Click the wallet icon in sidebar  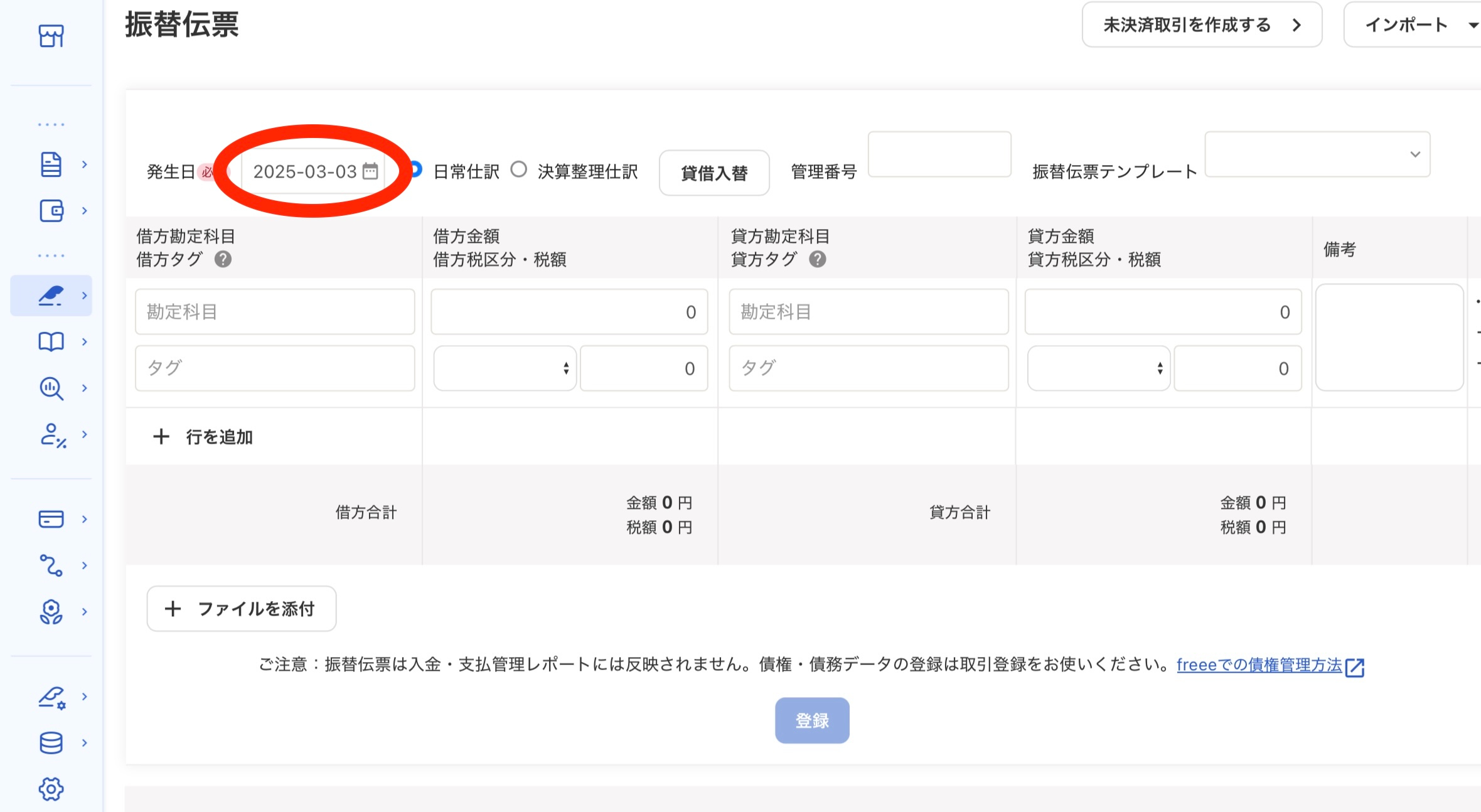[x=51, y=211]
